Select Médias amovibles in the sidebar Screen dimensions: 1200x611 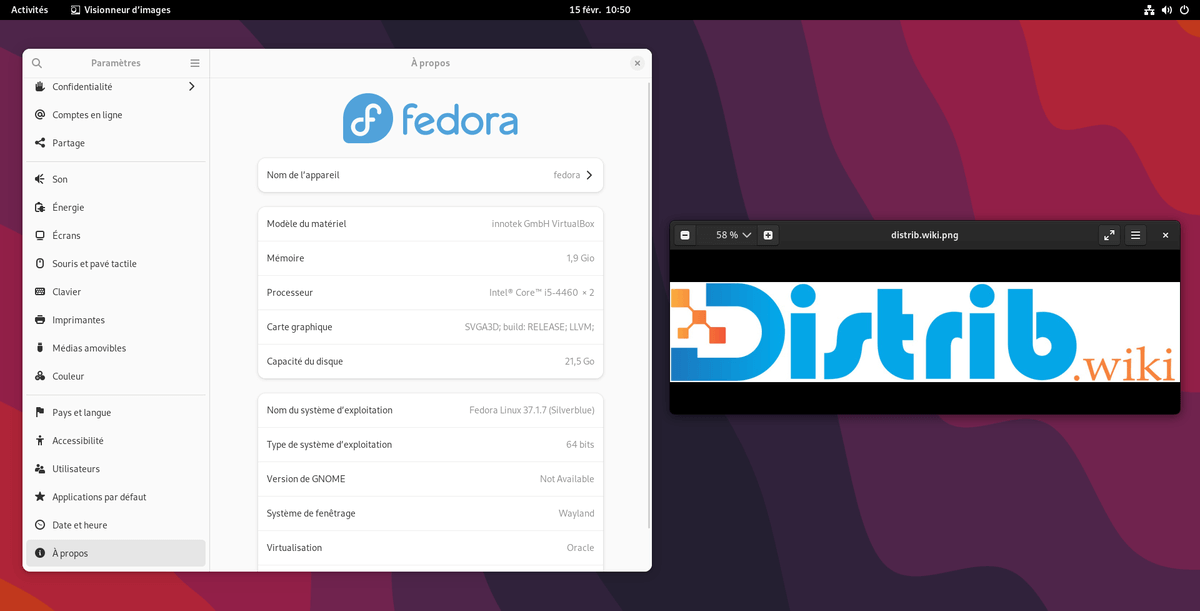tap(116, 348)
